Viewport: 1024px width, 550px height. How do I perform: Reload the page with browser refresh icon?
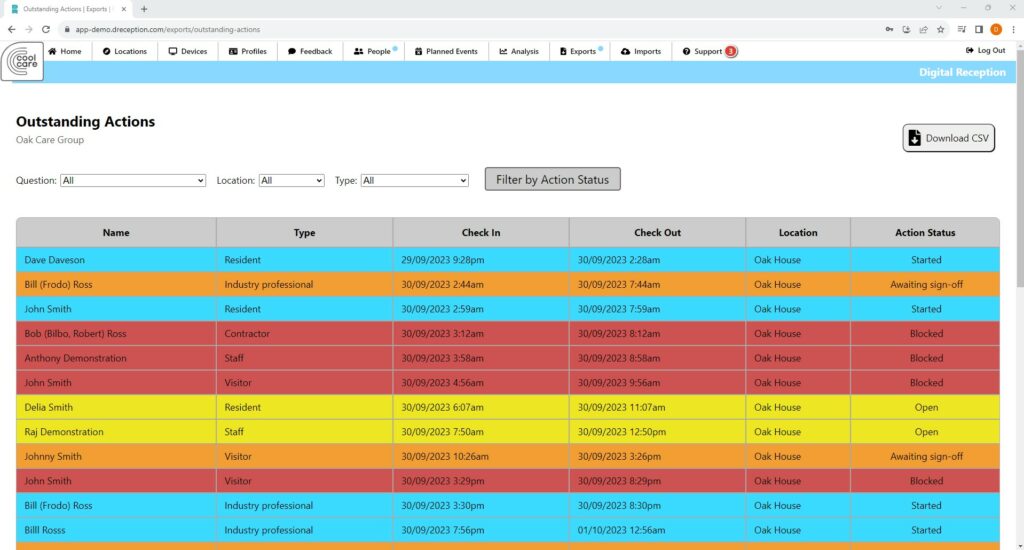coord(46,30)
